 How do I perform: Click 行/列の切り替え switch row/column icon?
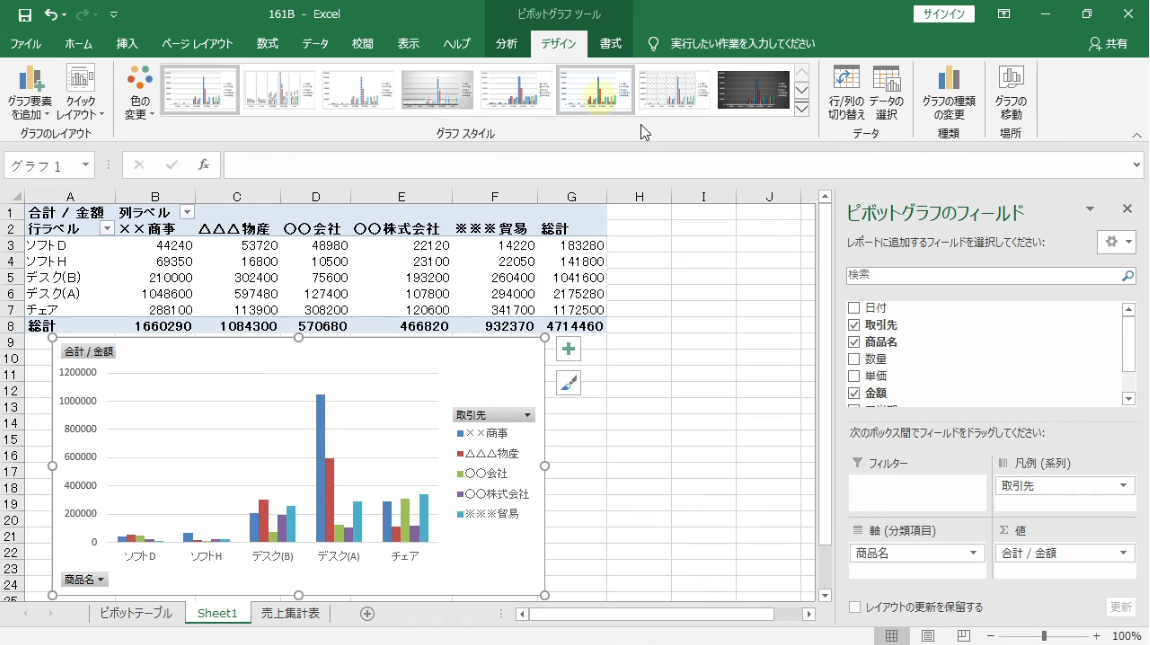click(846, 80)
